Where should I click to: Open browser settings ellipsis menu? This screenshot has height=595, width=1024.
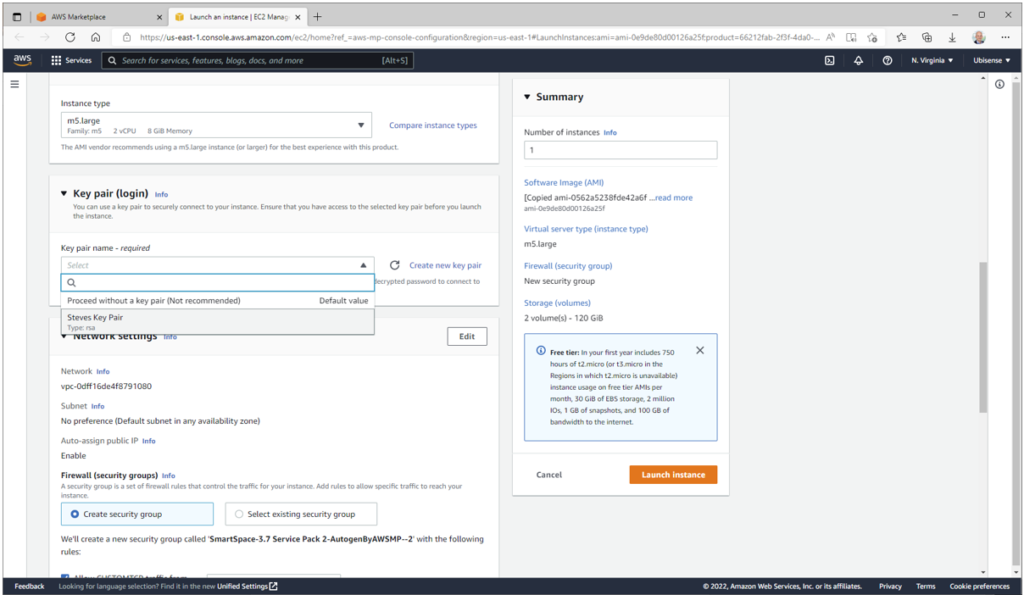point(1005,37)
